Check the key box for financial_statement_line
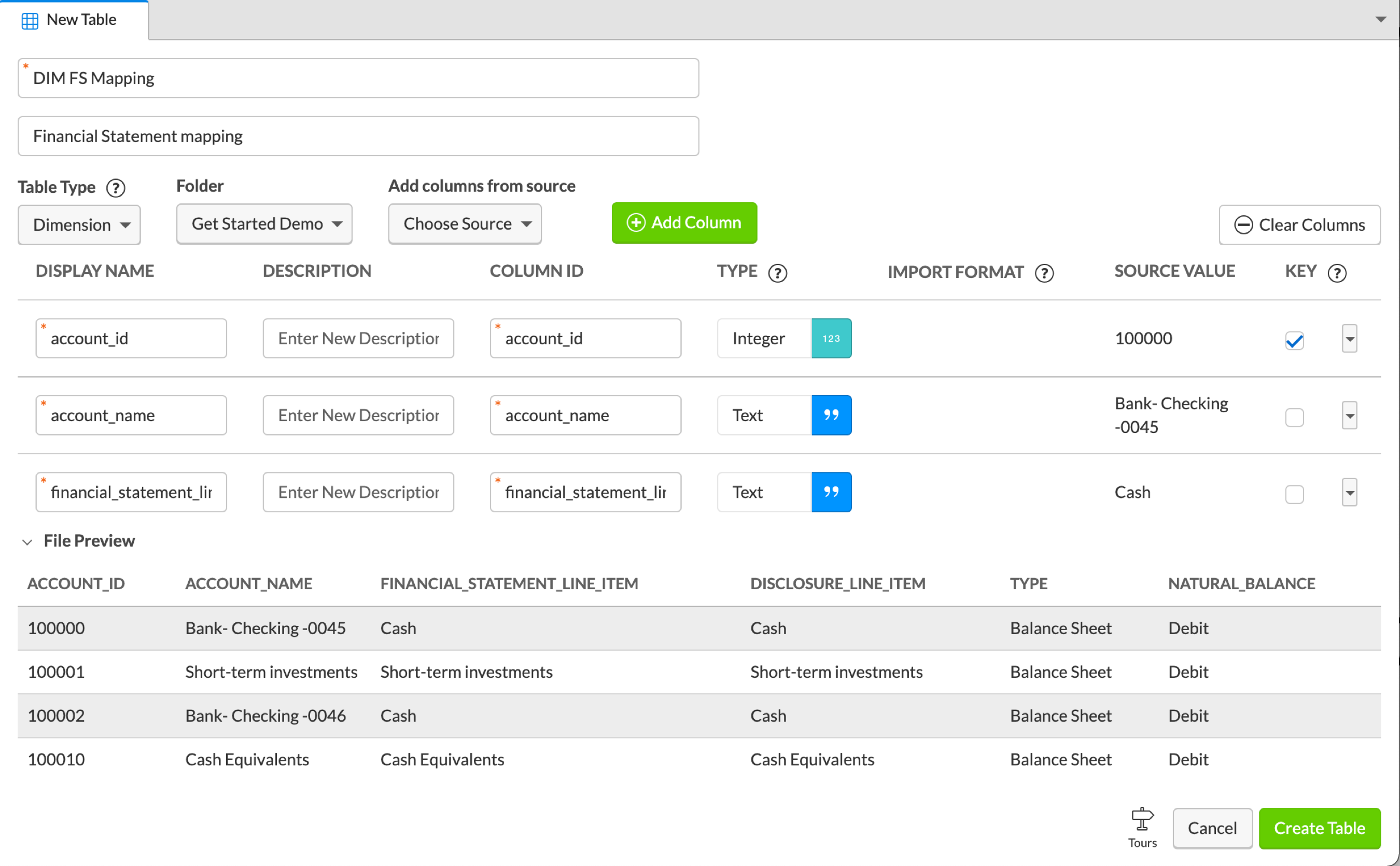 [x=1294, y=494]
